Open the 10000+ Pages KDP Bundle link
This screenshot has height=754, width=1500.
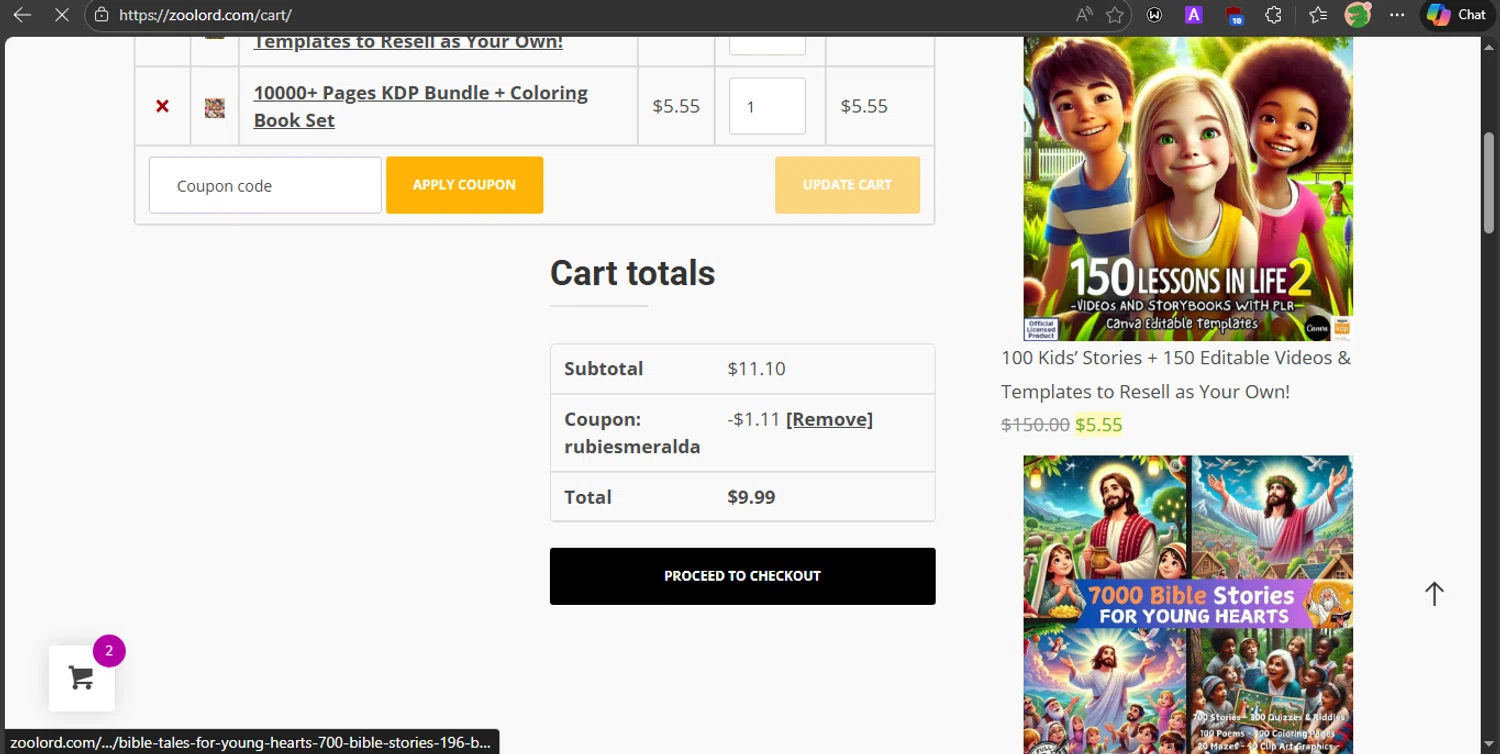pyautogui.click(x=420, y=106)
